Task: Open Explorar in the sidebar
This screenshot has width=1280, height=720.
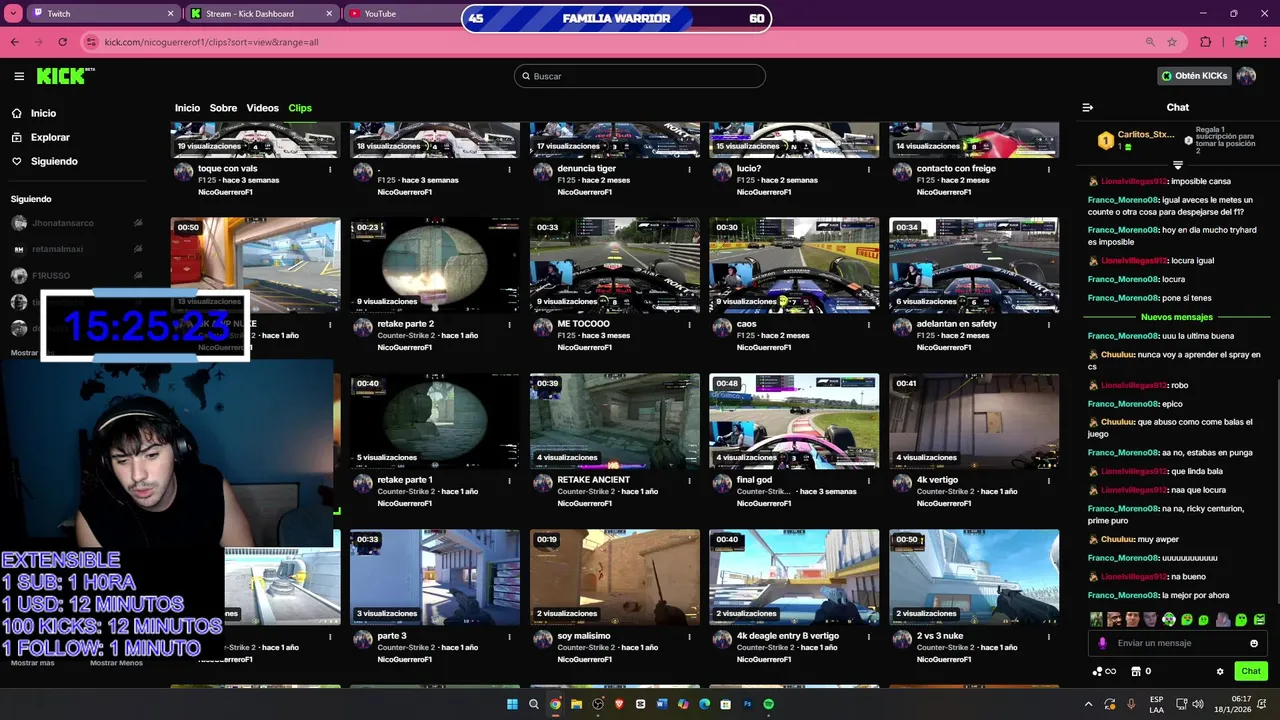Action: pyautogui.click(x=50, y=137)
